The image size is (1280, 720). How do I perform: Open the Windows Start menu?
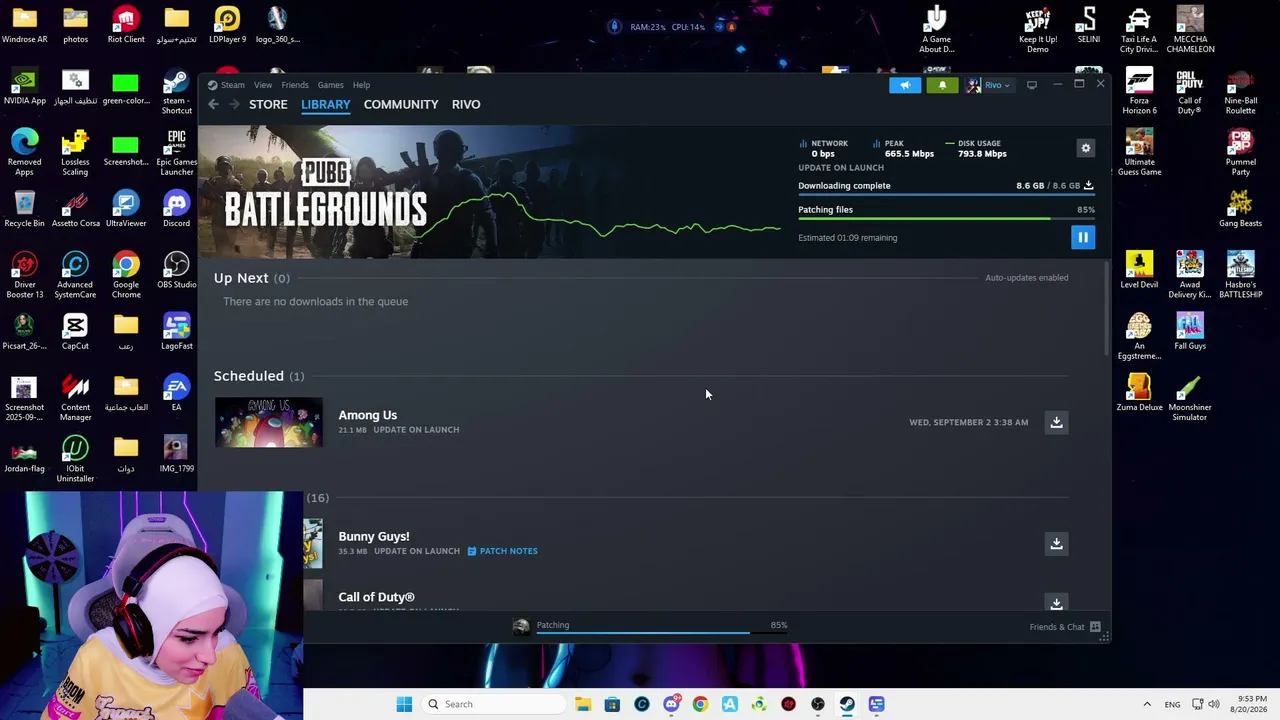[x=404, y=704]
